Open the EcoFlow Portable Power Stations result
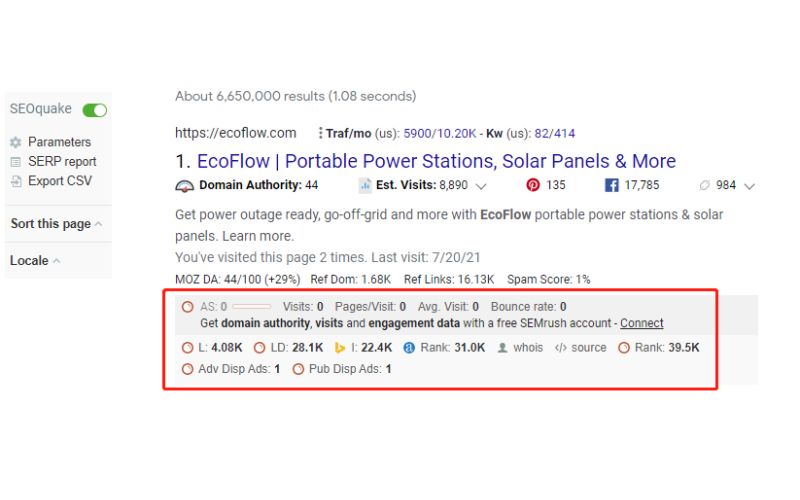 click(436, 161)
